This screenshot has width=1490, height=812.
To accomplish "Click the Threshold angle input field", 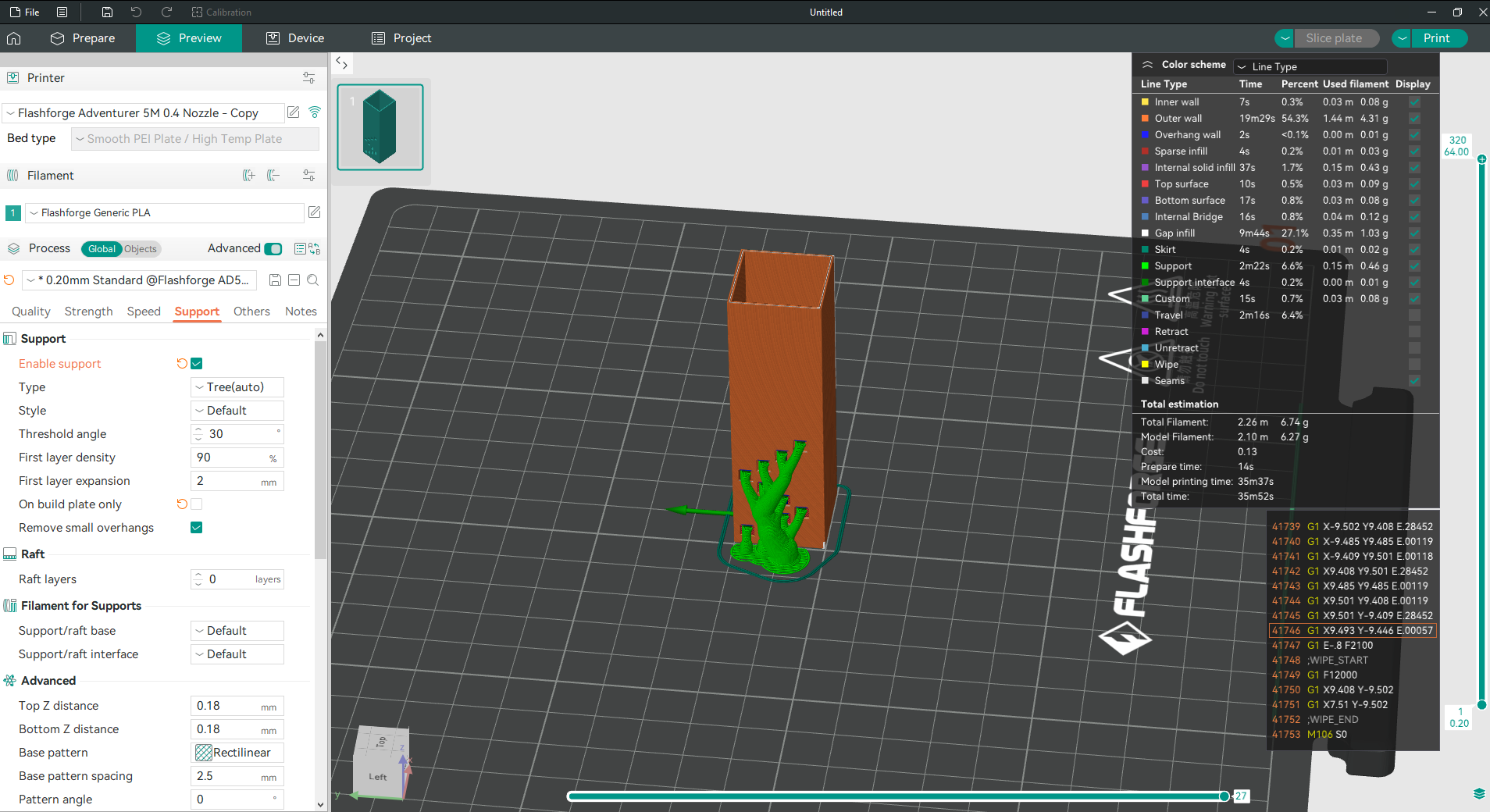I will 237,434.
